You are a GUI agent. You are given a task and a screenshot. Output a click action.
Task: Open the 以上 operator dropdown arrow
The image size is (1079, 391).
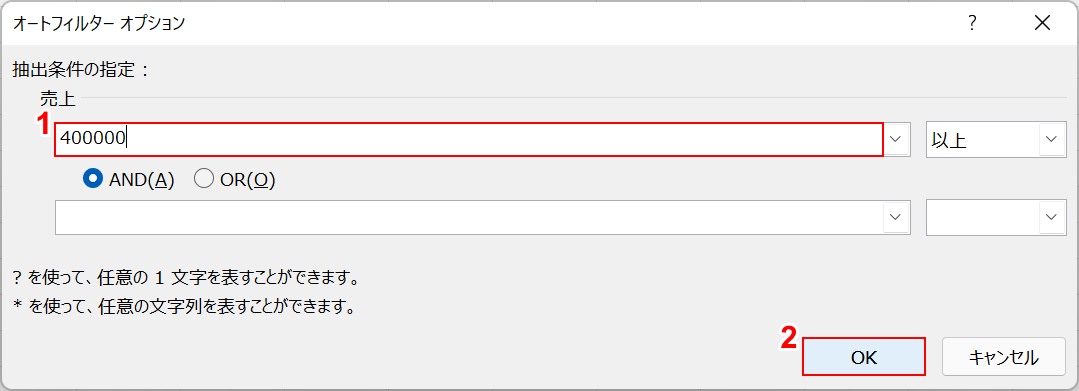pos(1051,140)
